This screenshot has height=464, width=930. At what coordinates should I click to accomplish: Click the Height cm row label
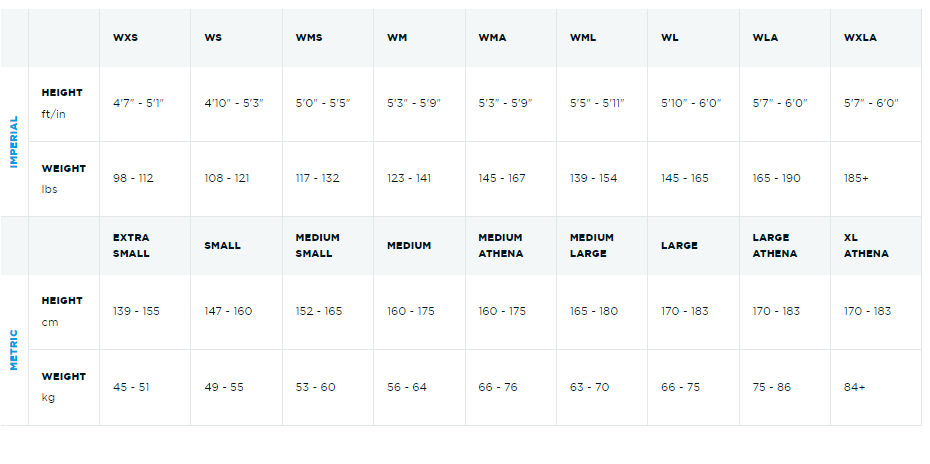point(62,310)
